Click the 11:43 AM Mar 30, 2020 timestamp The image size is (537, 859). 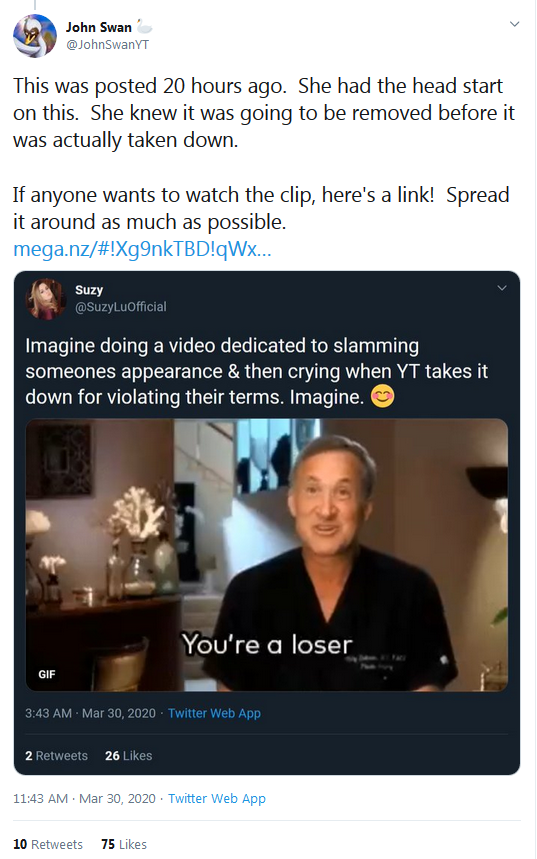pyautogui.click(x=84, y=799)
